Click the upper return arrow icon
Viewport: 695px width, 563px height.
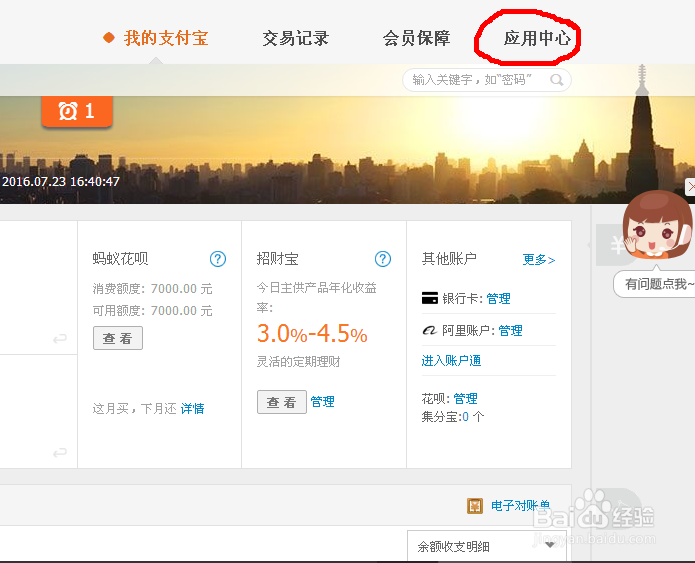[59, 339]
